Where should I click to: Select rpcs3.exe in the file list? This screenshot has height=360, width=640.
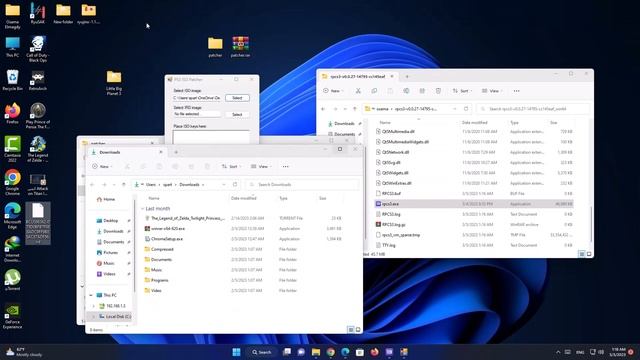tap(474, 204)
